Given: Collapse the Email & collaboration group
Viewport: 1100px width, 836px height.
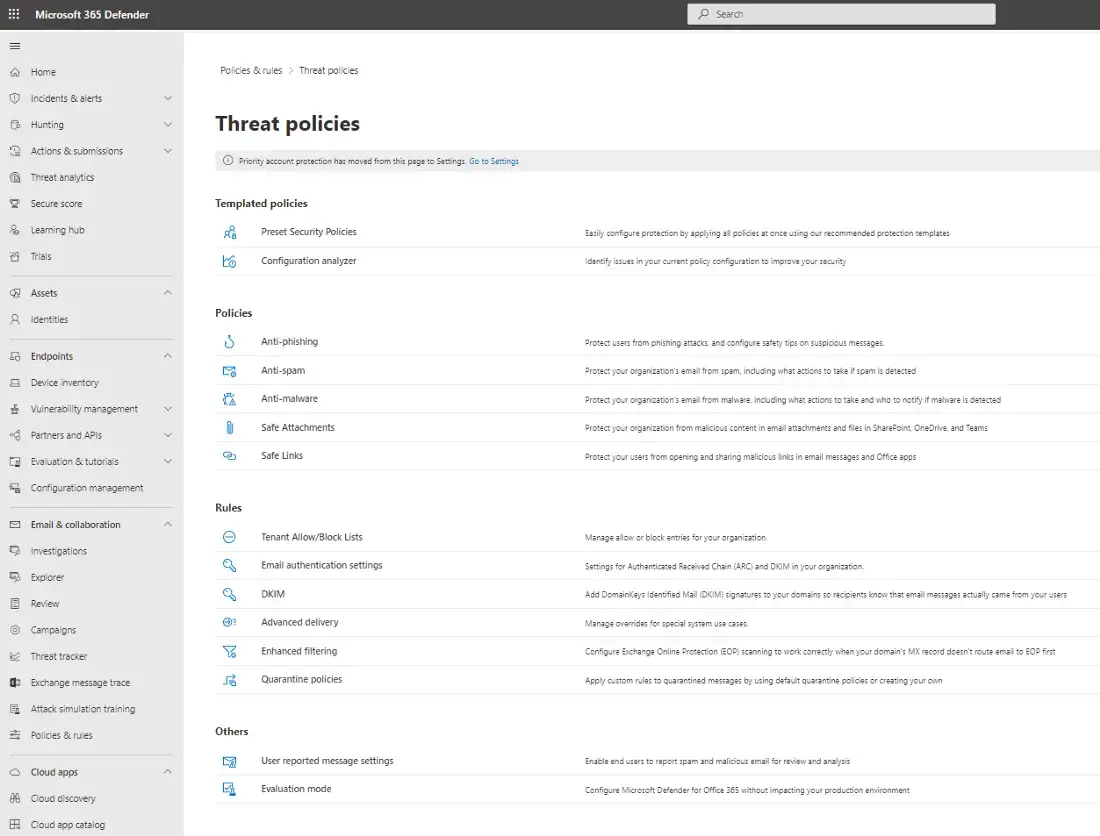Looking at the screenshot, I should [x=167, y=525].
